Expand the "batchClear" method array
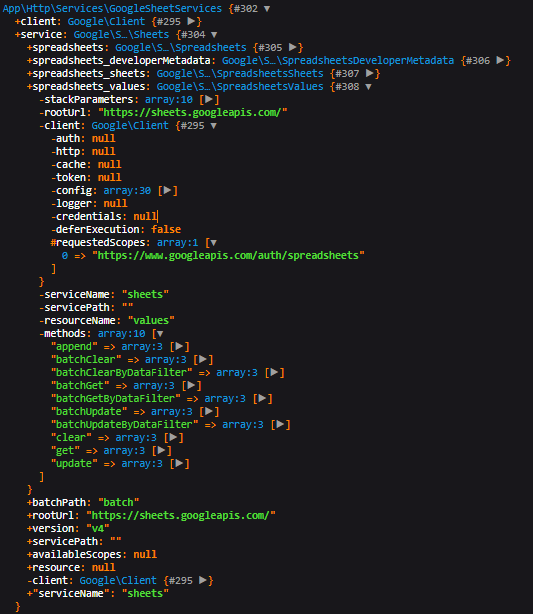Image resolution: width=533 pixels, height=614 pixels. [x=202, y=359]
